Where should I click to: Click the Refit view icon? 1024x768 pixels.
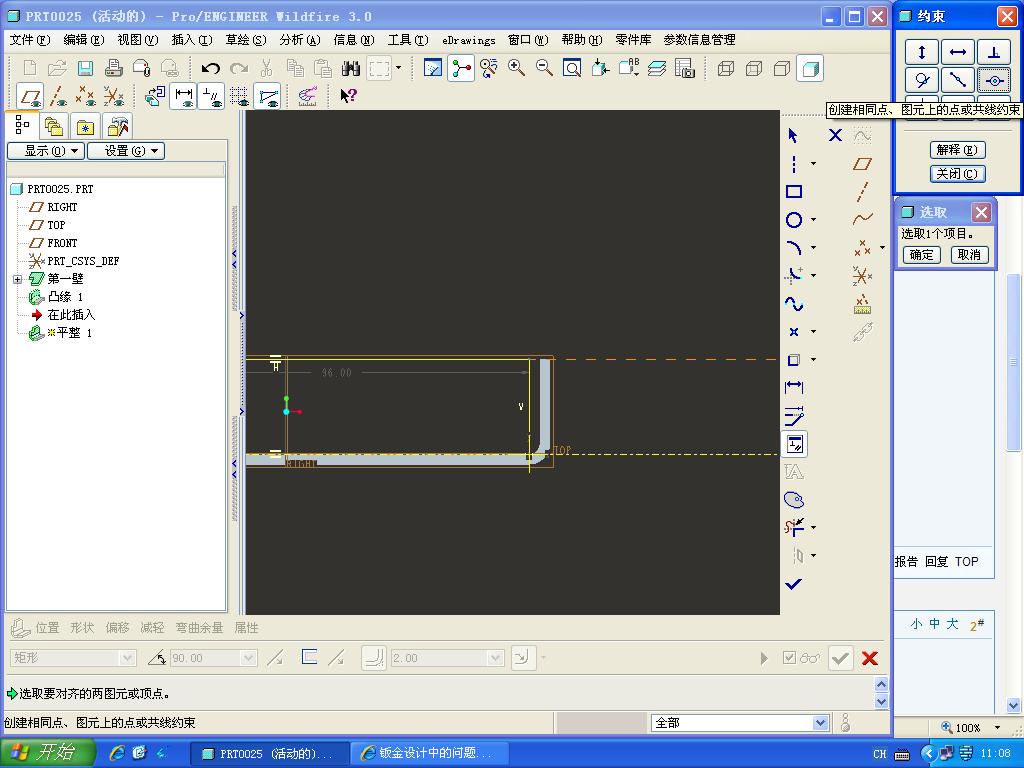tap(572, 68)
